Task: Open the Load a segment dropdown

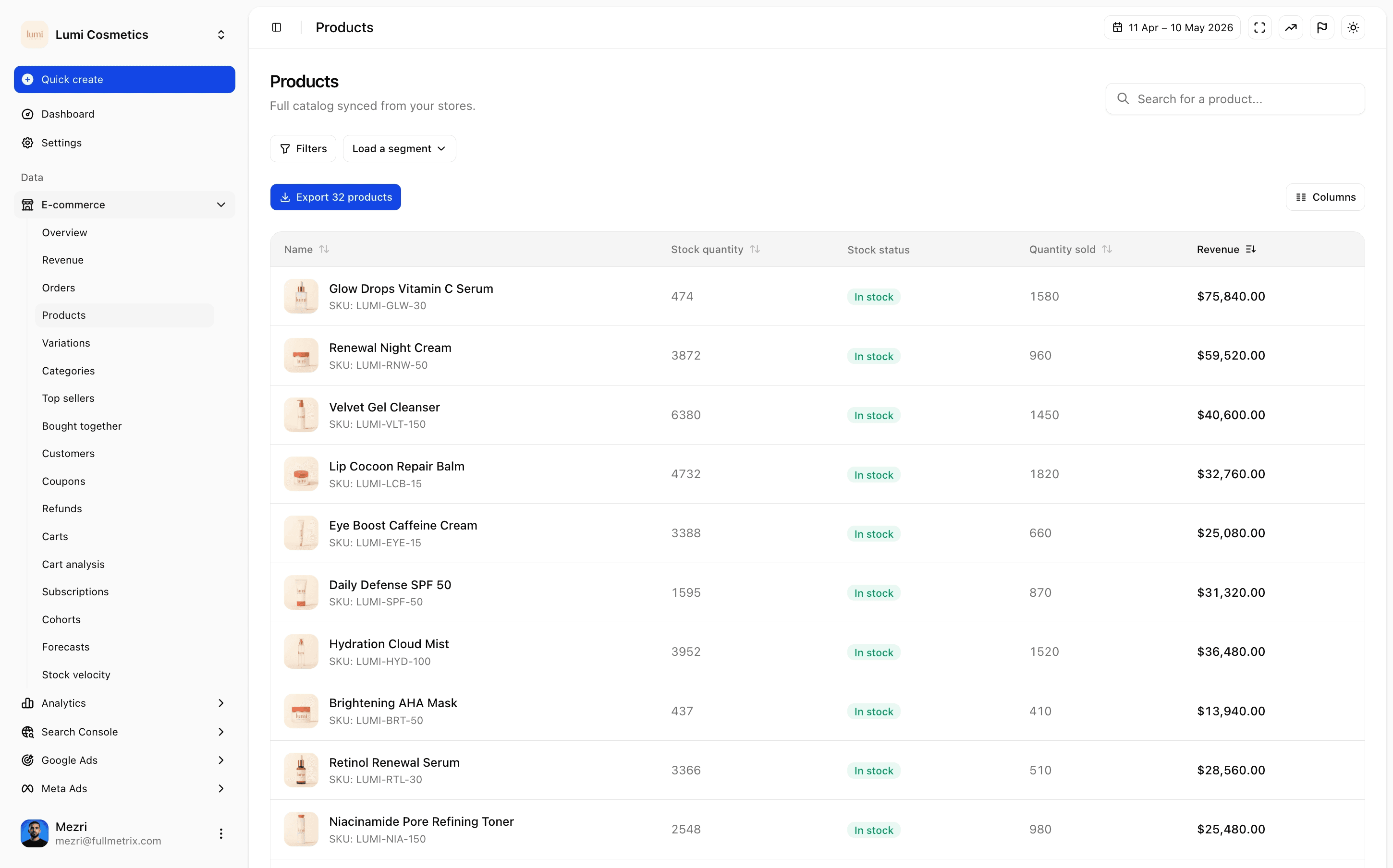Action: point(399,149)
